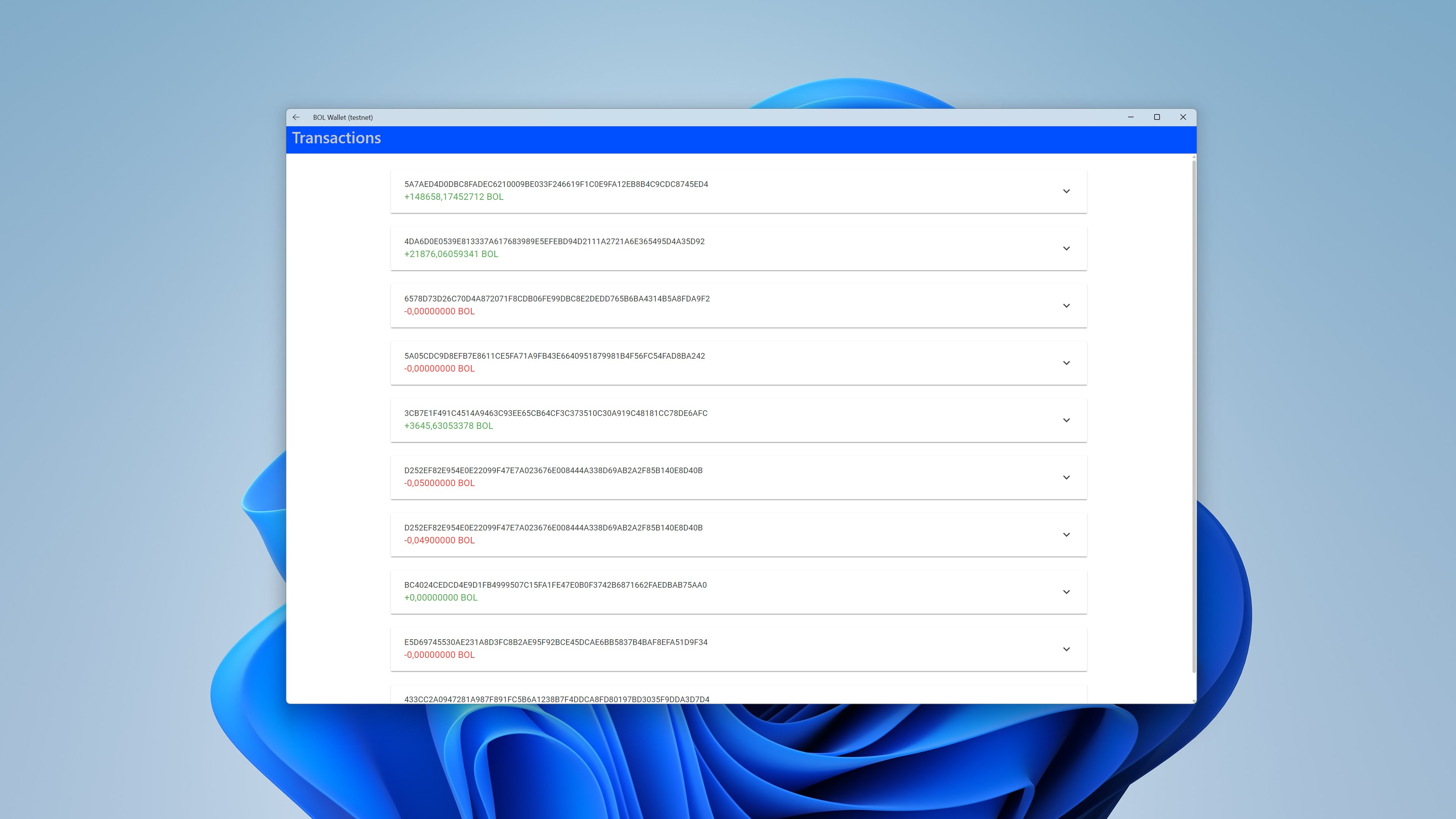Viewport: 1456px width, 819px height.
Task: Expand transaction BC4024CEDCD4E9D1 chevron
Action: point(1066,592)
